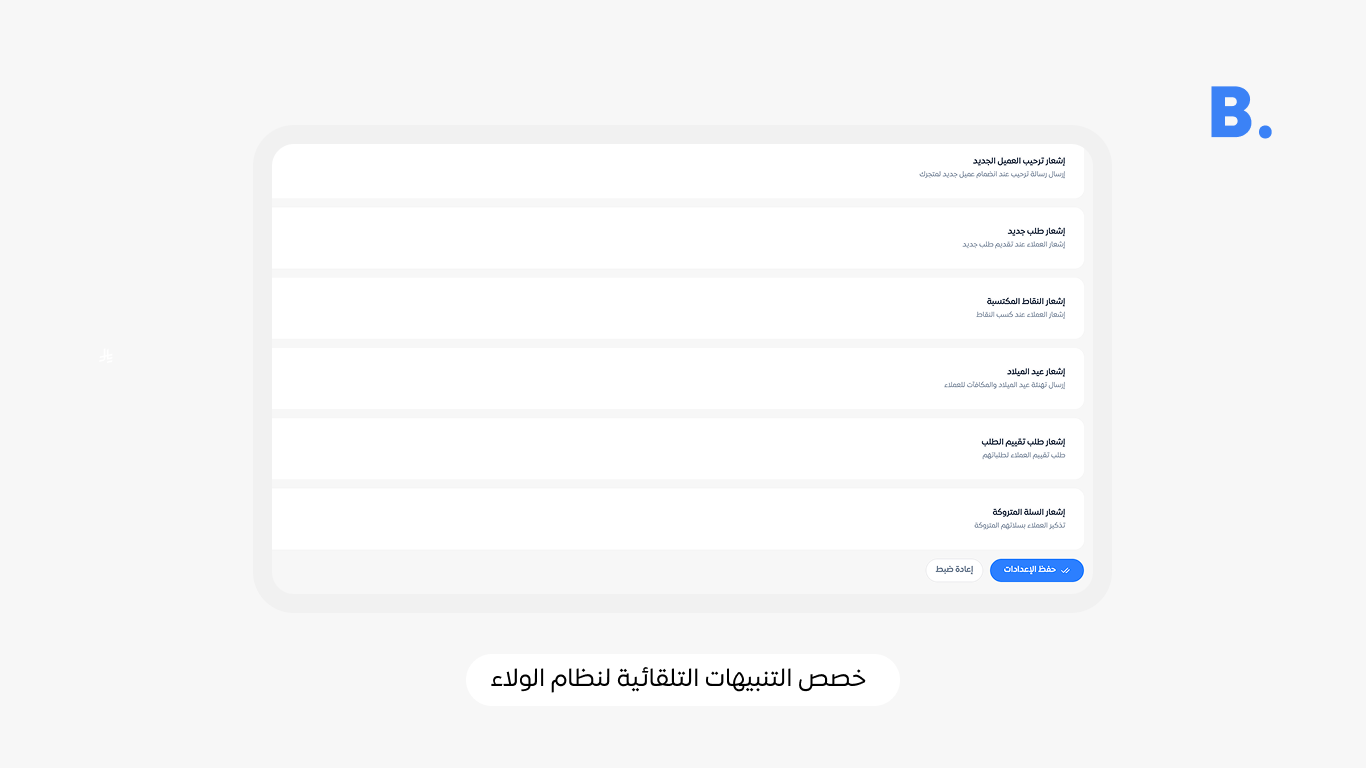Click the welcome message description under first notification
This screenshot has width=1366, height=768.
click(992, 174)
